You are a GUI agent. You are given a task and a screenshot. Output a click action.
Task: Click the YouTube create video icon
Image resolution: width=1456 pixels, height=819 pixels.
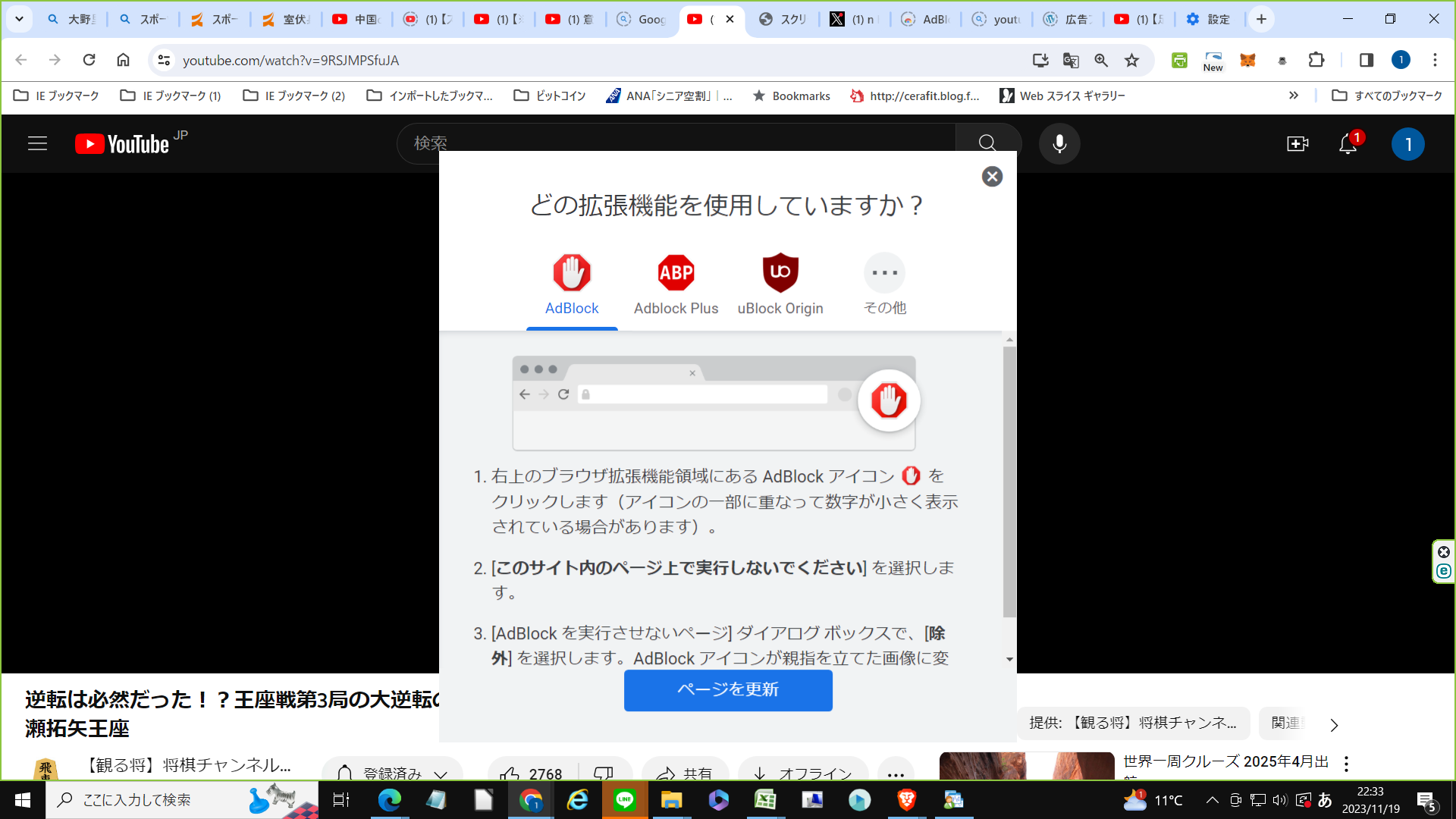coord(1296,143)
